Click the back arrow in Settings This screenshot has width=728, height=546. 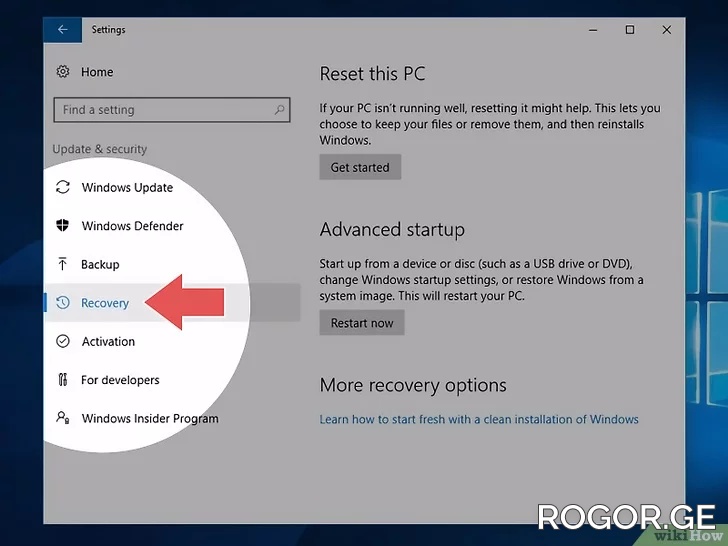tap(63, 30)
